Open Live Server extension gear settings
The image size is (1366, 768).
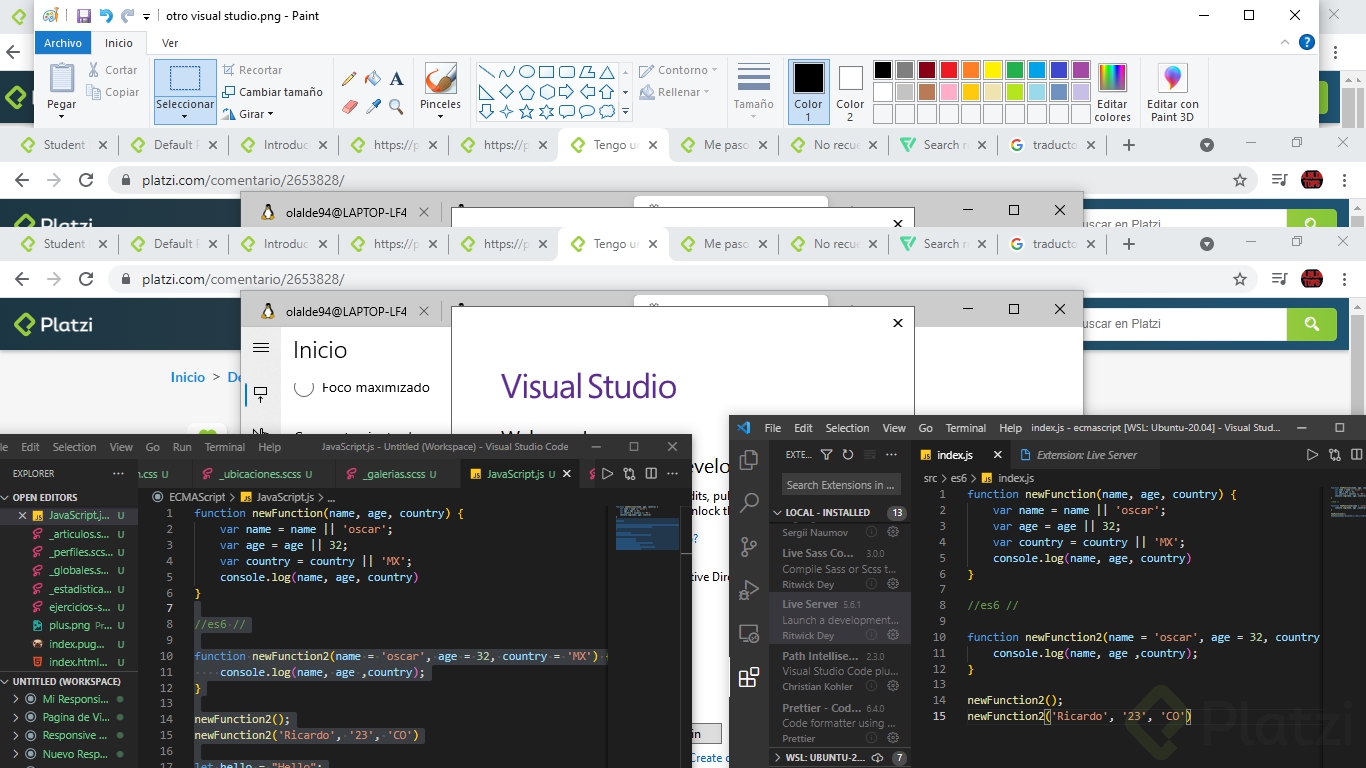[x=893, y=636]
